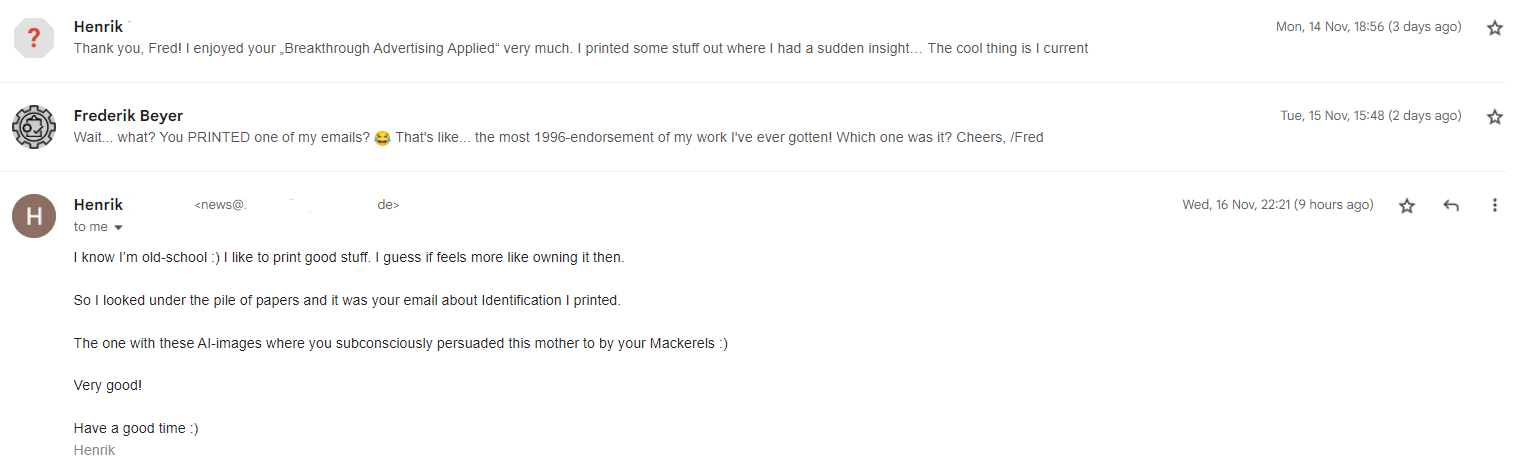Image resolution: width=1527 pixels, height=469 pixels.
Task: Click the Wed, 16 Nov, 22:21 timestamp
Action: [1278, 205]
